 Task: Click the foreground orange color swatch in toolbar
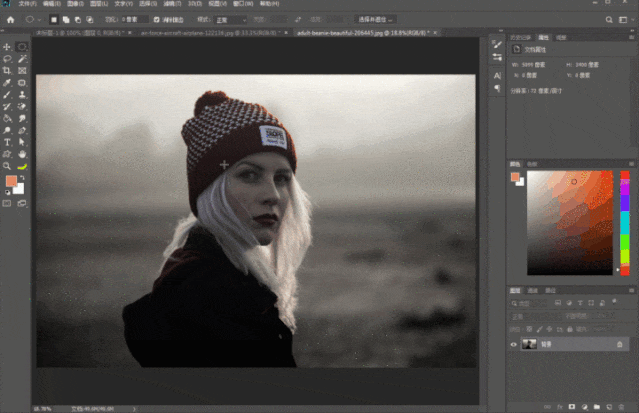(x=11, y=181)
